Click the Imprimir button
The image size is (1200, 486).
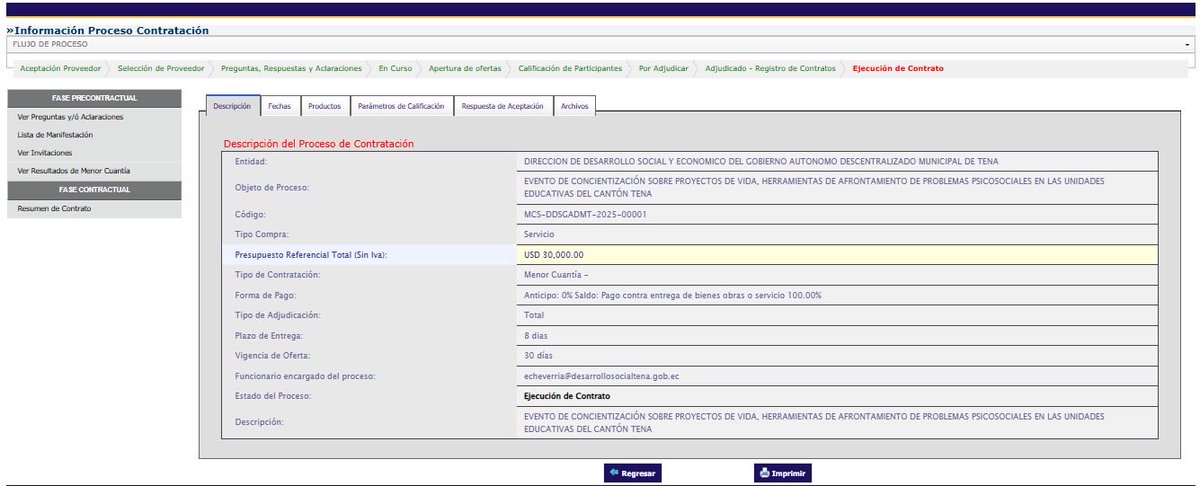782,473
